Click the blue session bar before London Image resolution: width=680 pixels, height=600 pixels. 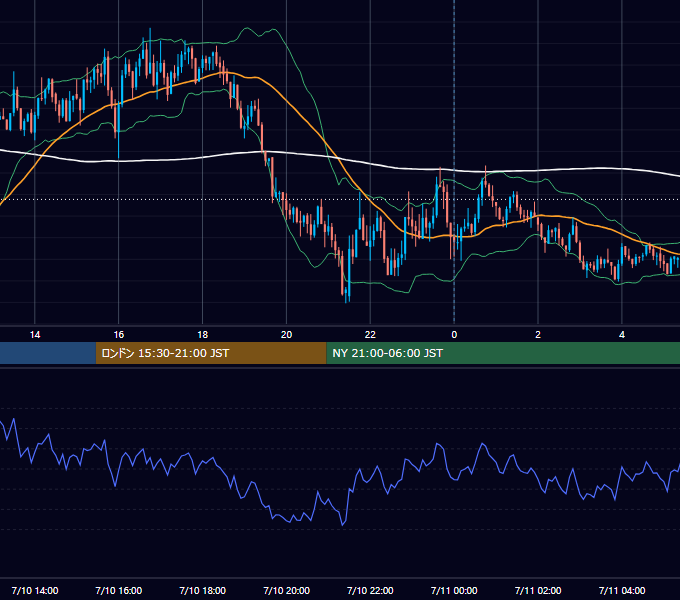48,353
